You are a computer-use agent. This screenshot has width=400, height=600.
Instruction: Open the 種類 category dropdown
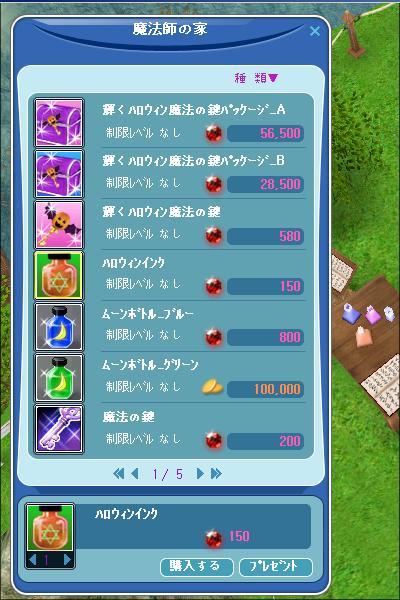pos(256,78)
